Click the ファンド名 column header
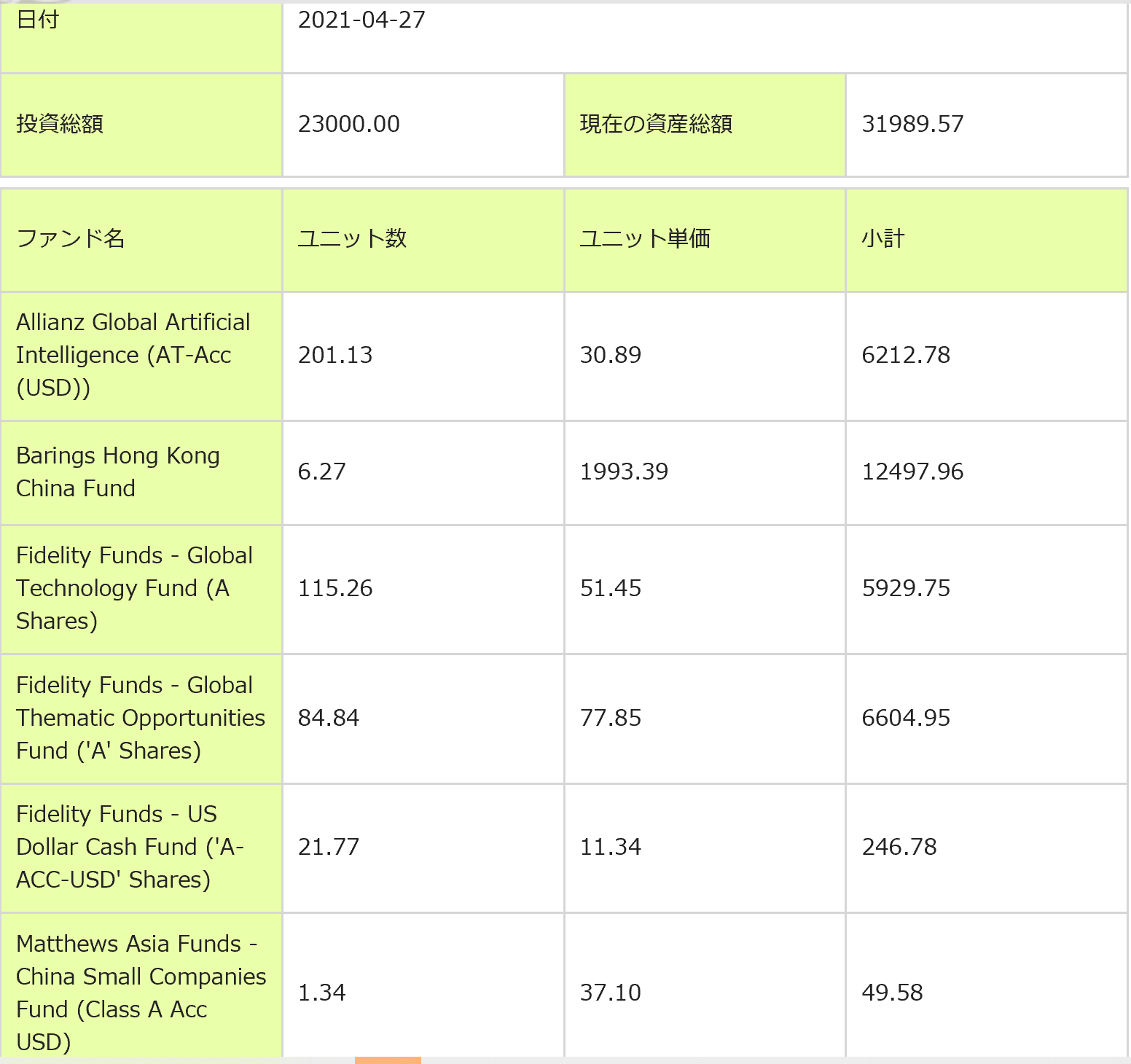The height and width of the screenshot is (1064, 1131). [71, 238]
